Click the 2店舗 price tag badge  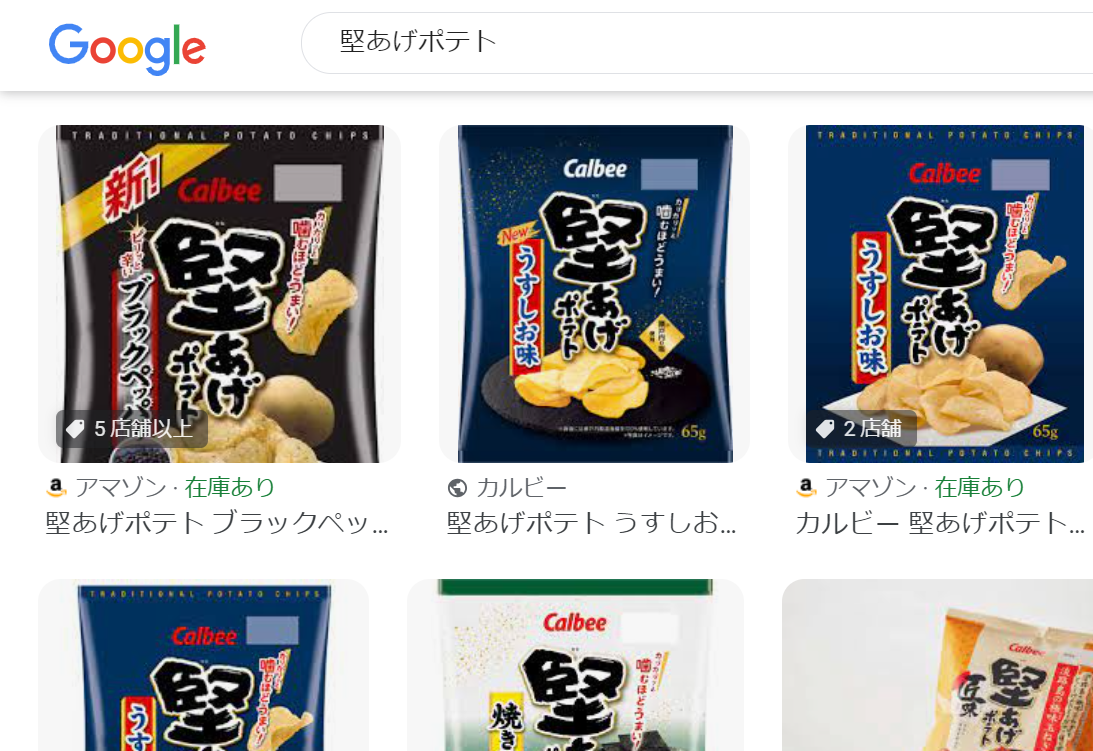pos(862,428)
